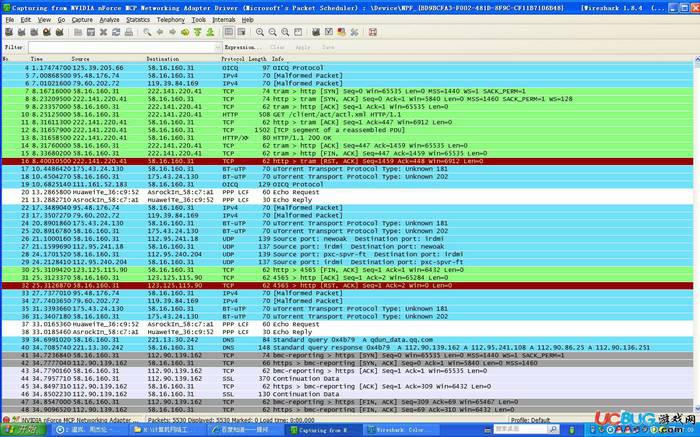Click Profile: Default in status bar
700x437 pixels.
(x=530, y=420)
